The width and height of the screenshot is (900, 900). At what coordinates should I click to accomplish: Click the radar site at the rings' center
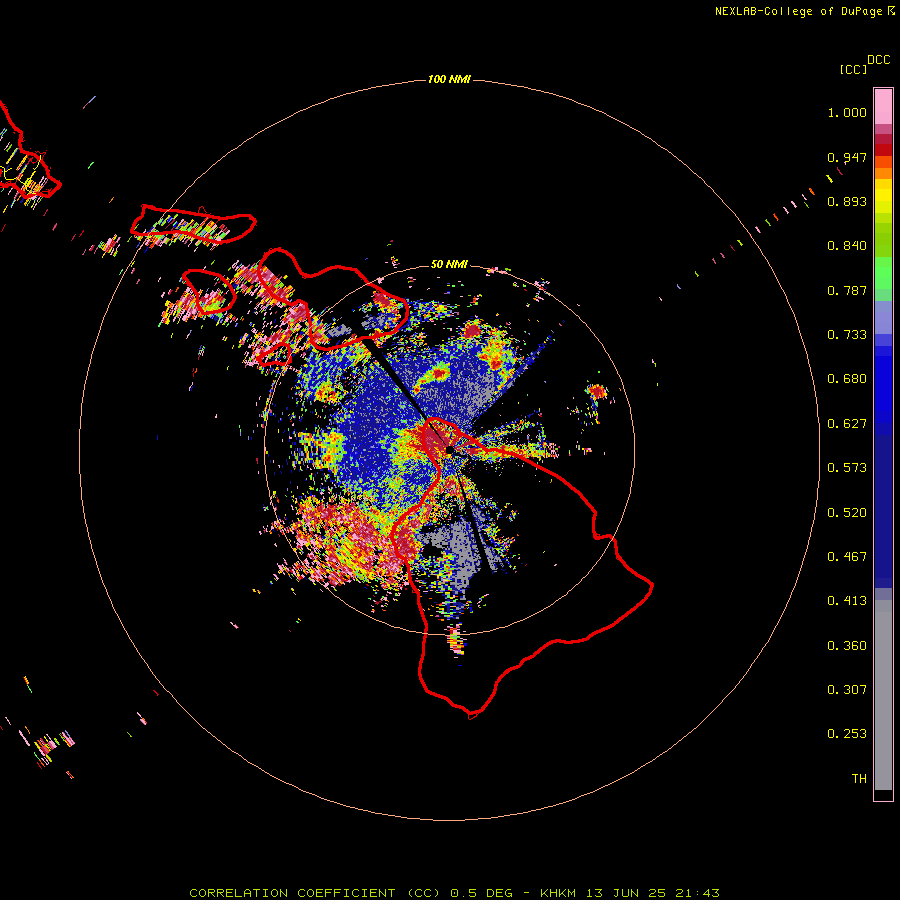pos(449,451)
